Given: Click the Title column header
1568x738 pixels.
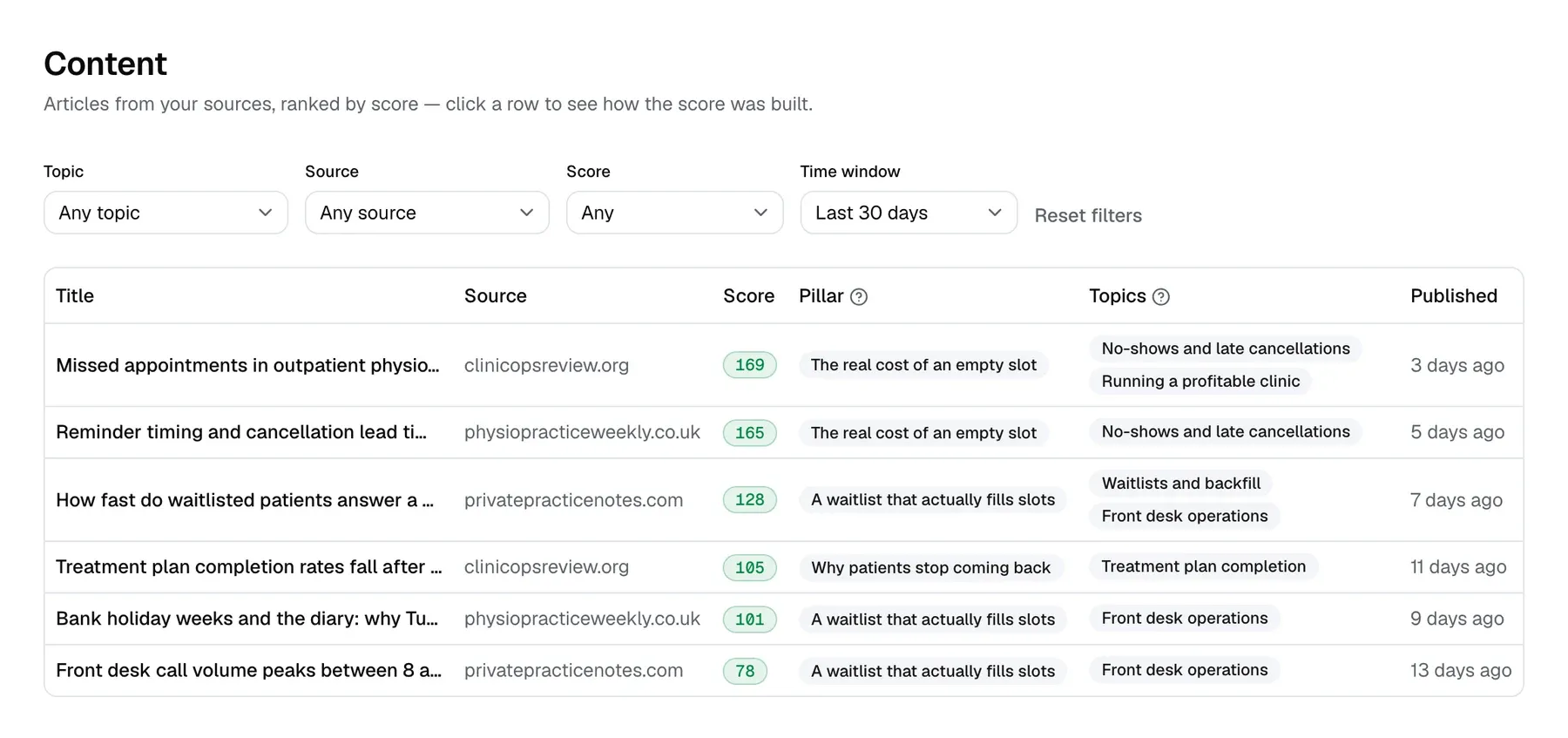Looking at the screenshot, I should 75,296.
